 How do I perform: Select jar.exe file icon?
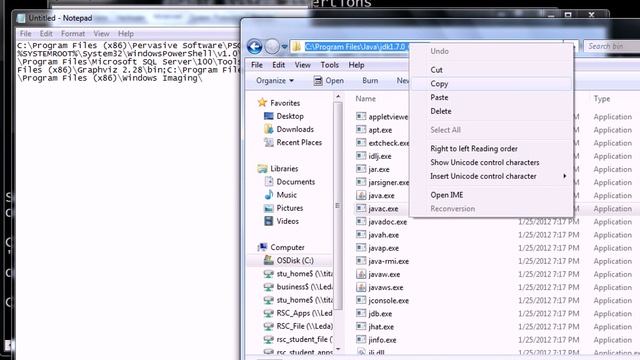pyautogui.click(x=361, y=169)
